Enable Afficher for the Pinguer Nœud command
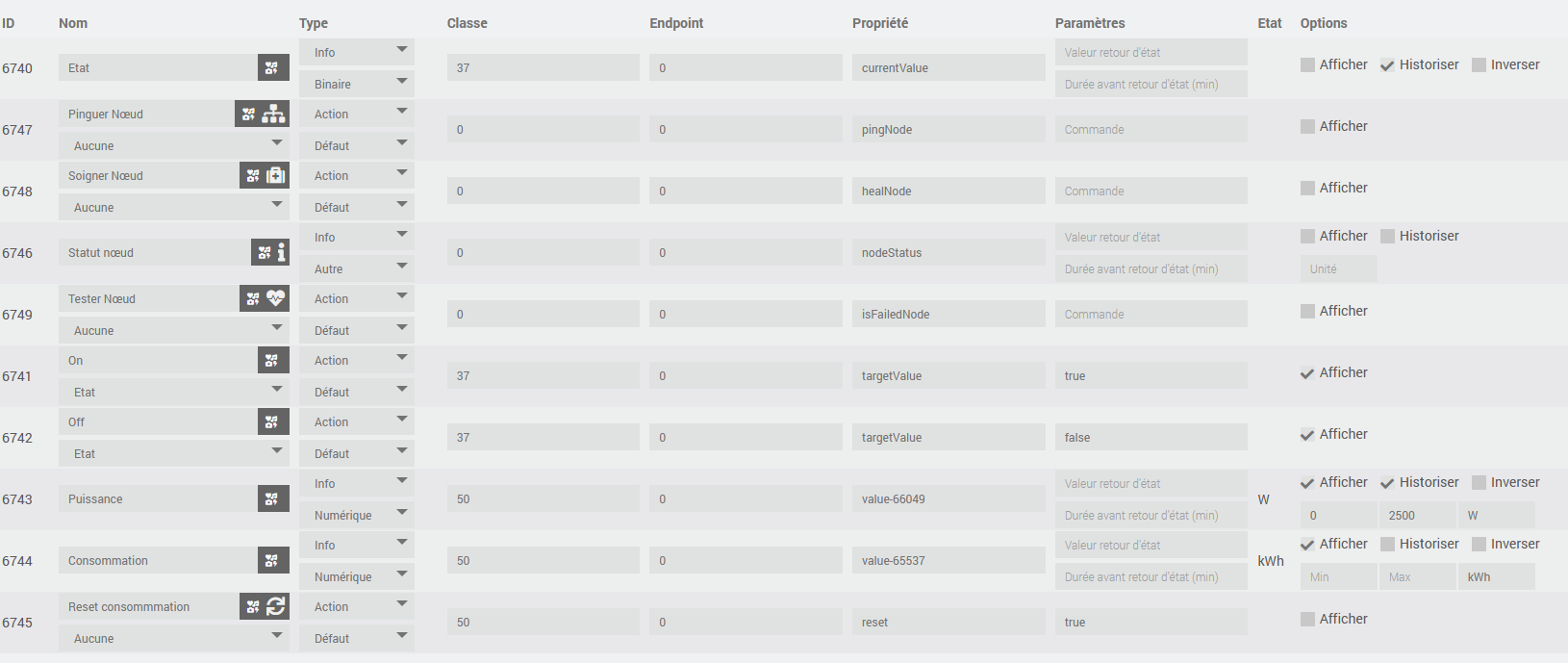This screenshot has width=1568, height=663. [1307, 127]
